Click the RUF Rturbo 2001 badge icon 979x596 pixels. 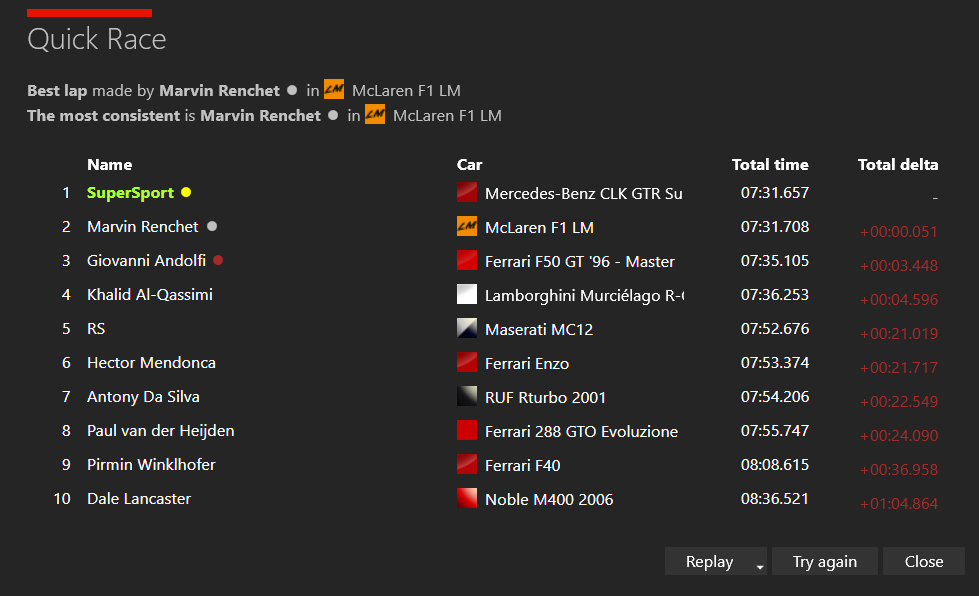coord(466,396)
